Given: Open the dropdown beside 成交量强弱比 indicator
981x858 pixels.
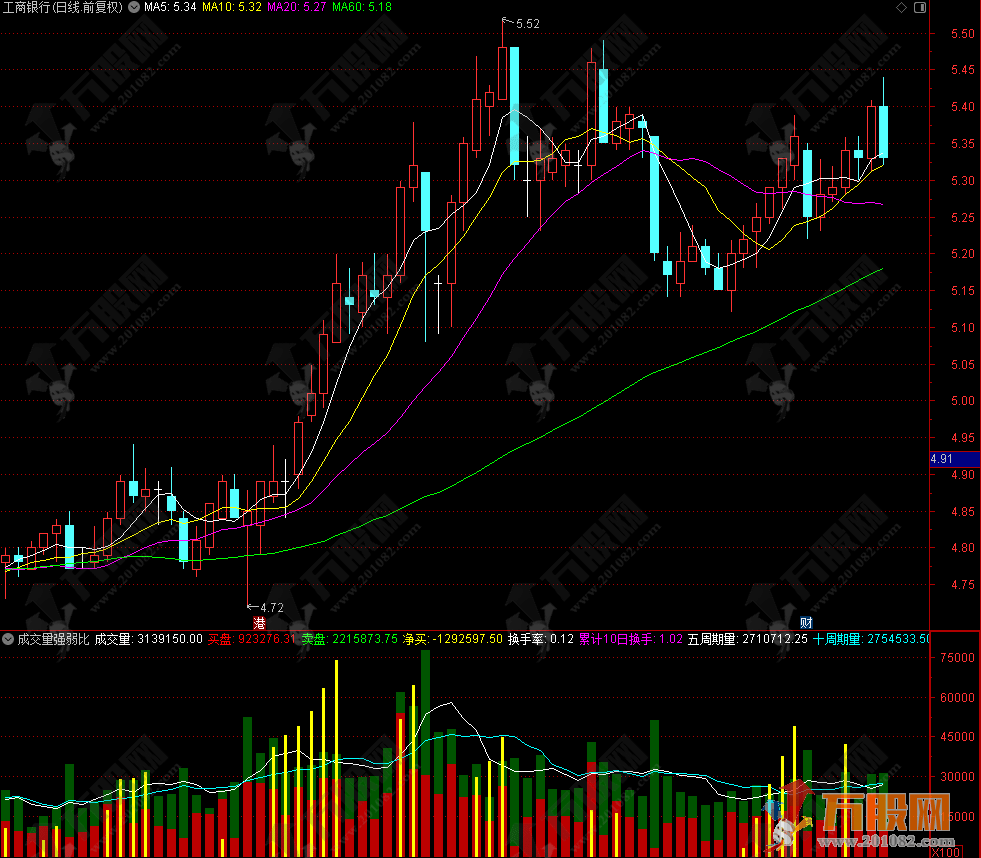Looking at the screenshot, I should coord(8,639).
